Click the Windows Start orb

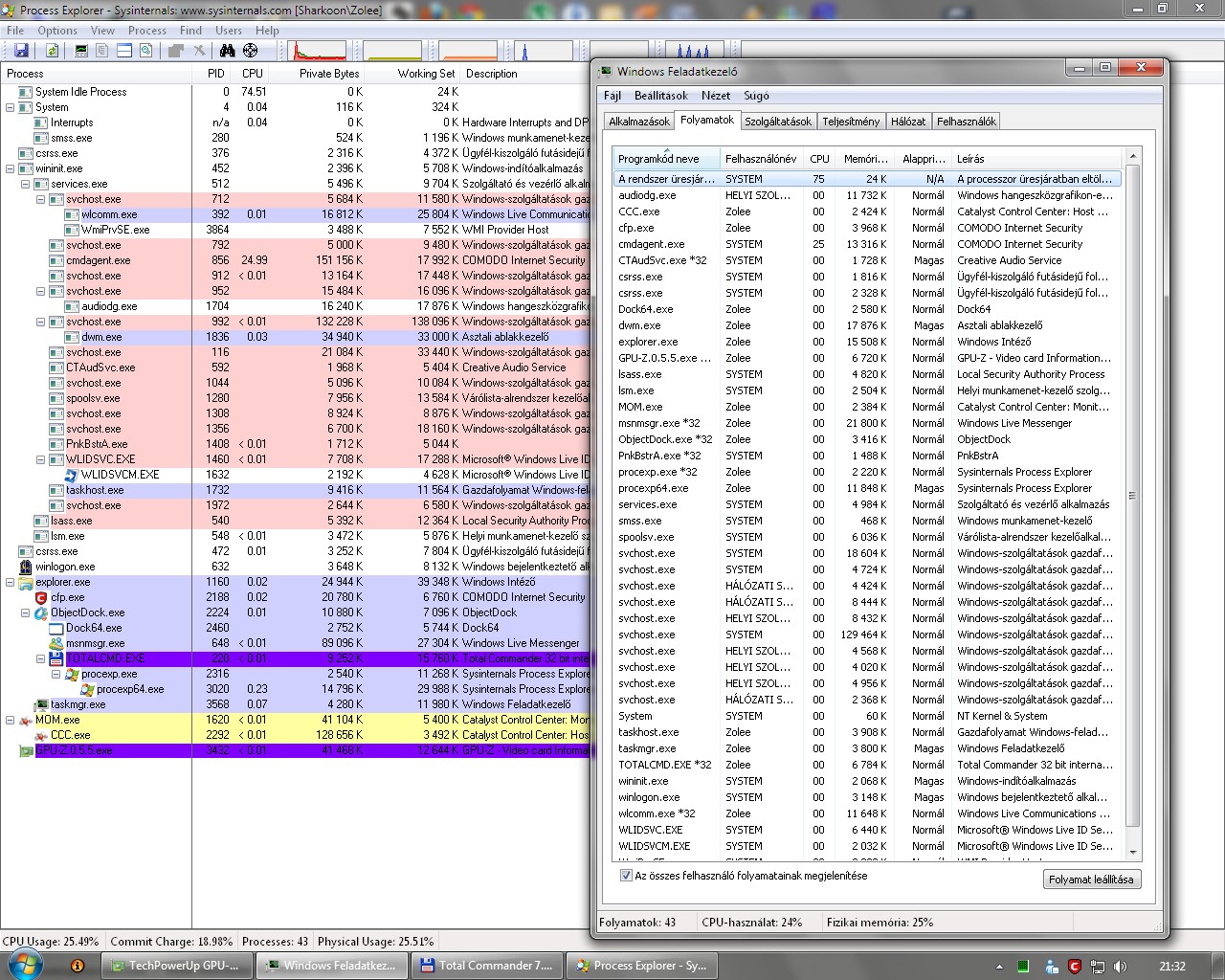[x=25, y=964]
